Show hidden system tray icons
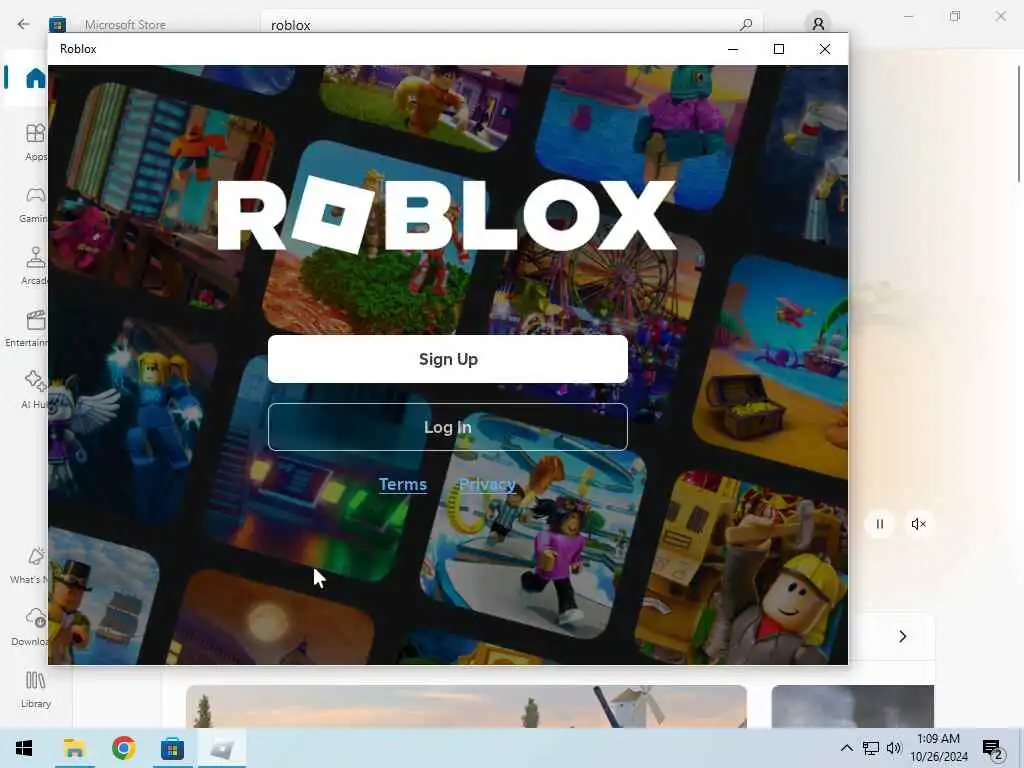The width and height of the screenshot is (1024, 768). pyautogui.click(x=846, y=748)
